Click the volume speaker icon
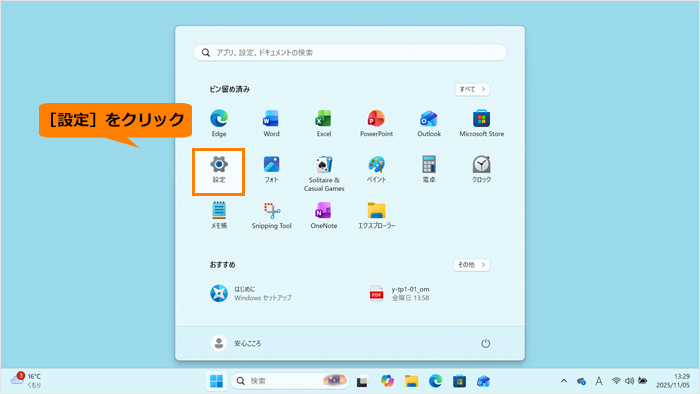Screen dimensions: 700x394 629,381
